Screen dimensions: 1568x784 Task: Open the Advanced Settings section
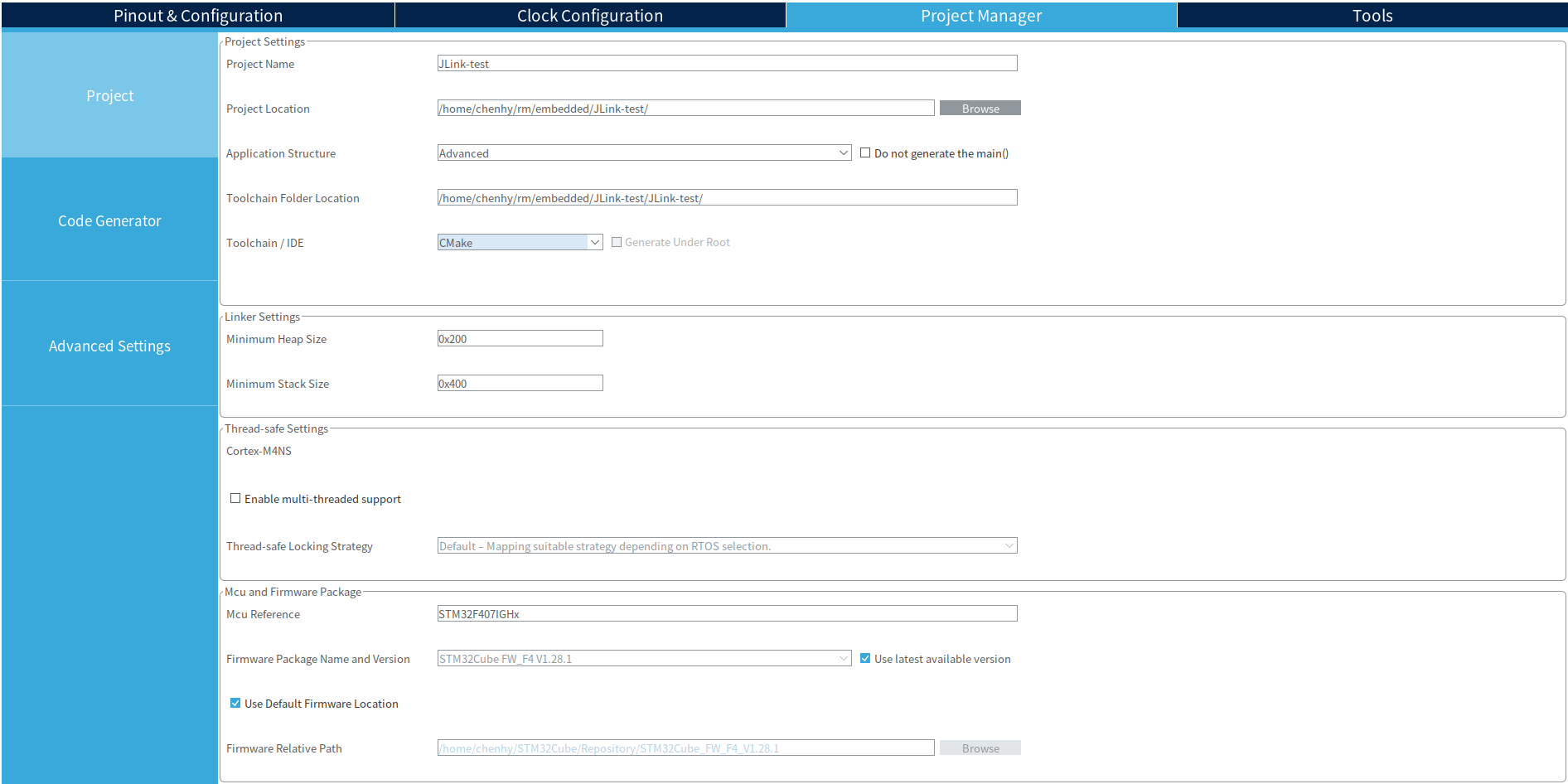pyautogui.click(x=109, y=346)
